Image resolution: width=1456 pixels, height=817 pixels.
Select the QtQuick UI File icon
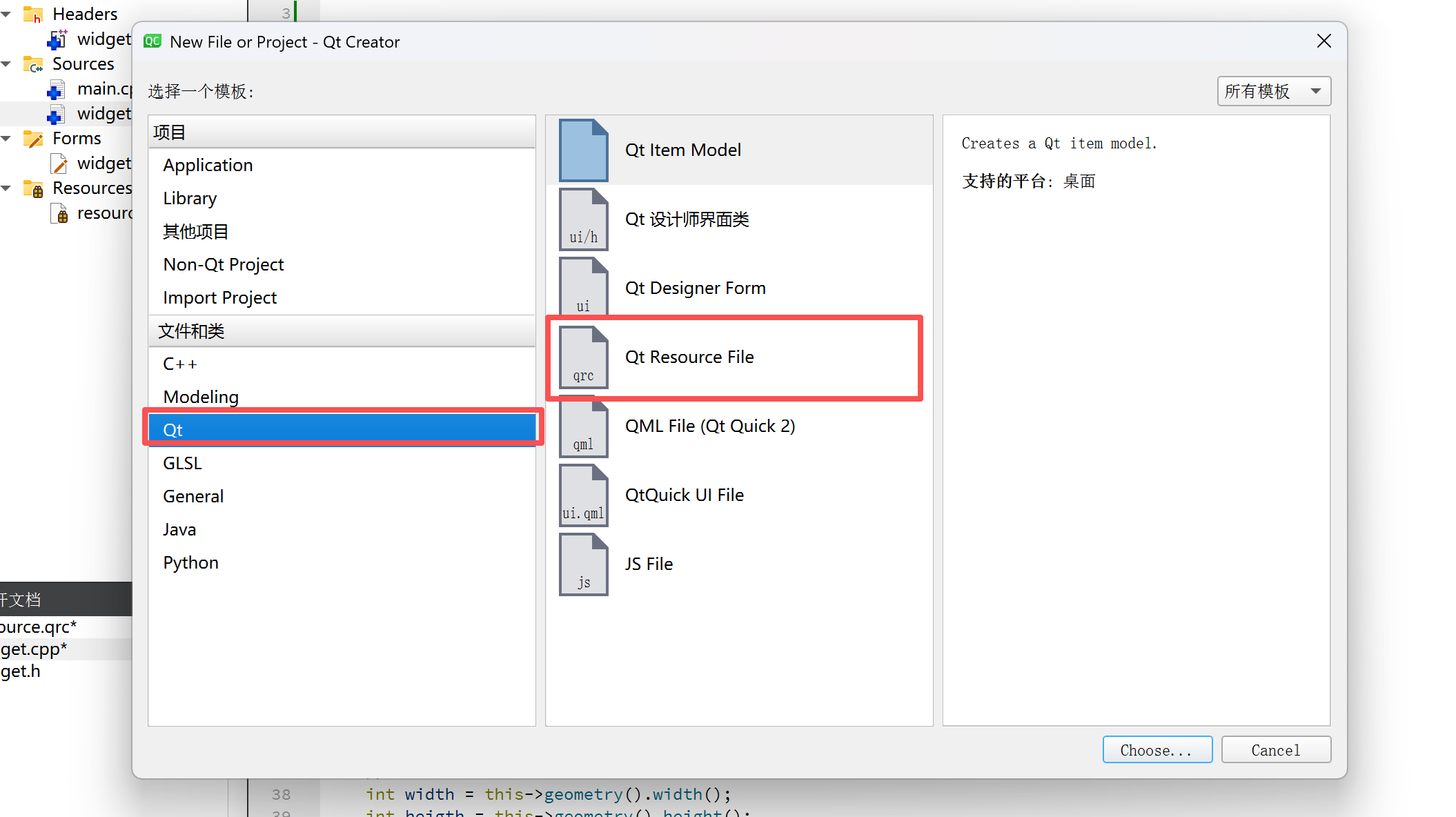pyautogui.click(x=583, y=495)
